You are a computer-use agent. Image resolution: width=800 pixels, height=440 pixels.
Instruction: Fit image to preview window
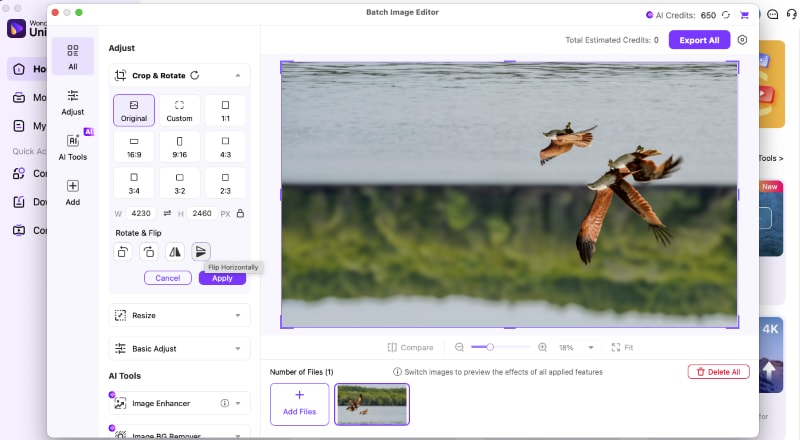(x=622, y=348)
